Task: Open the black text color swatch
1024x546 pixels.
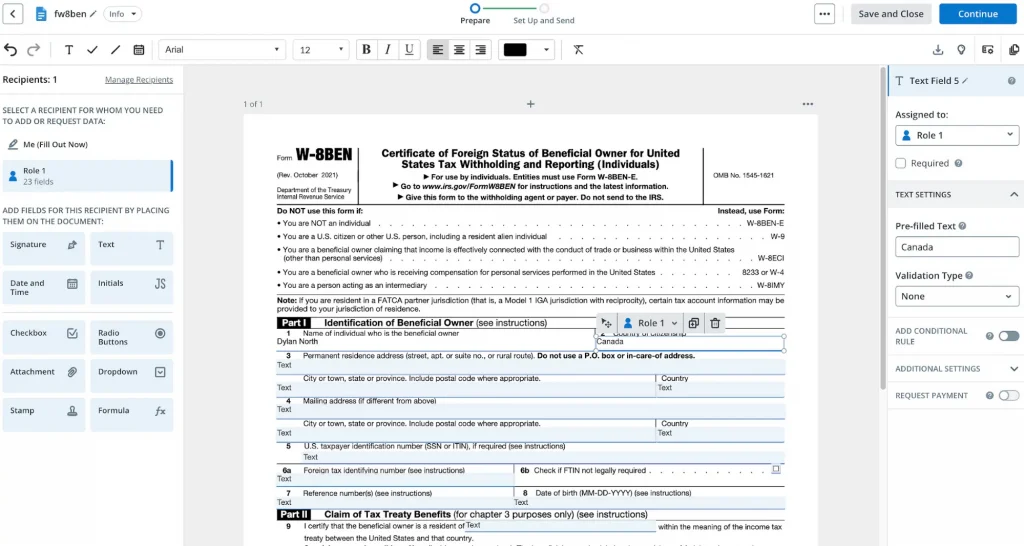Action: tap(527, 50)
